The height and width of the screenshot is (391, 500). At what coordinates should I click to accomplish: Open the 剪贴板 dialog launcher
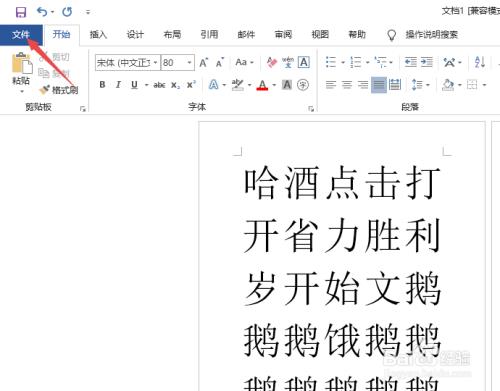[x=83, y=109]
